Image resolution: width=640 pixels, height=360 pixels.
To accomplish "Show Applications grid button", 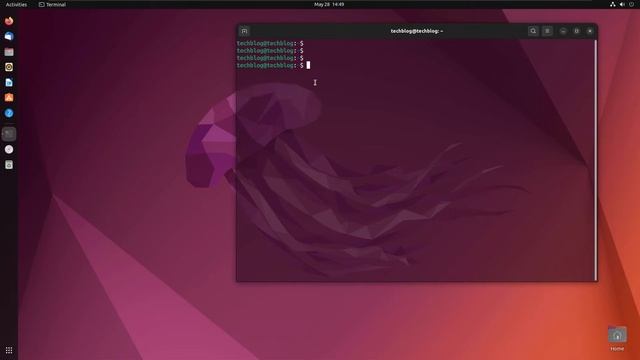I will tap(9, 350).
